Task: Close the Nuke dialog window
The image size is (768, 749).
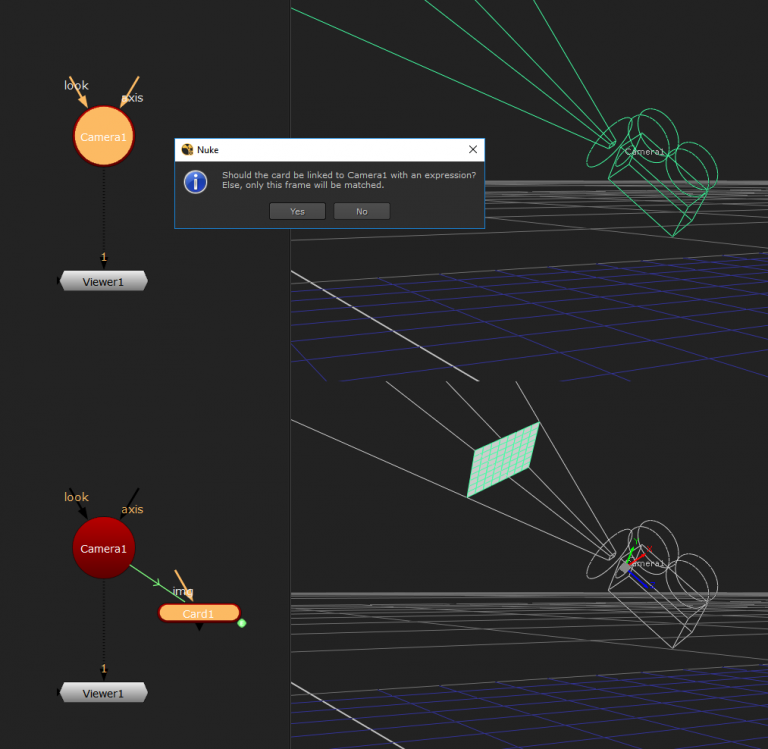Action: click(x=473, y=150)
